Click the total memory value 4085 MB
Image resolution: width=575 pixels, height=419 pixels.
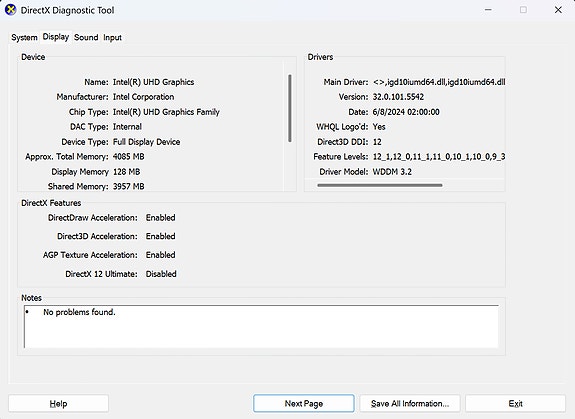click(128, 157)
